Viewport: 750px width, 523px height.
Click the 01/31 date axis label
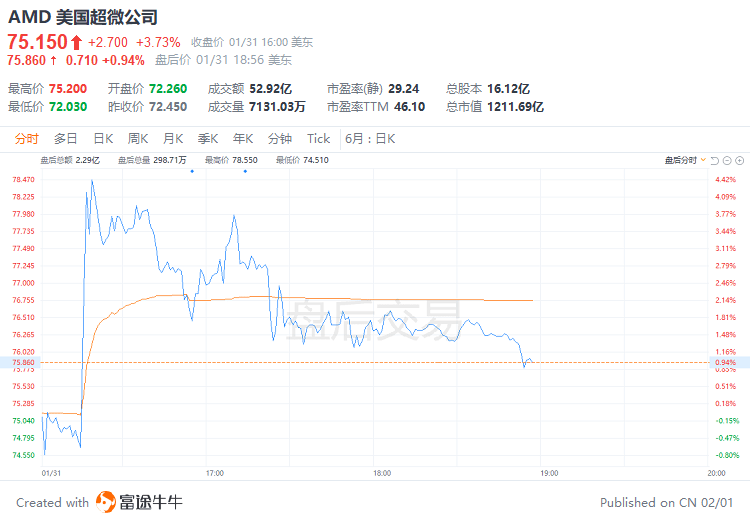tap(51, 473)
